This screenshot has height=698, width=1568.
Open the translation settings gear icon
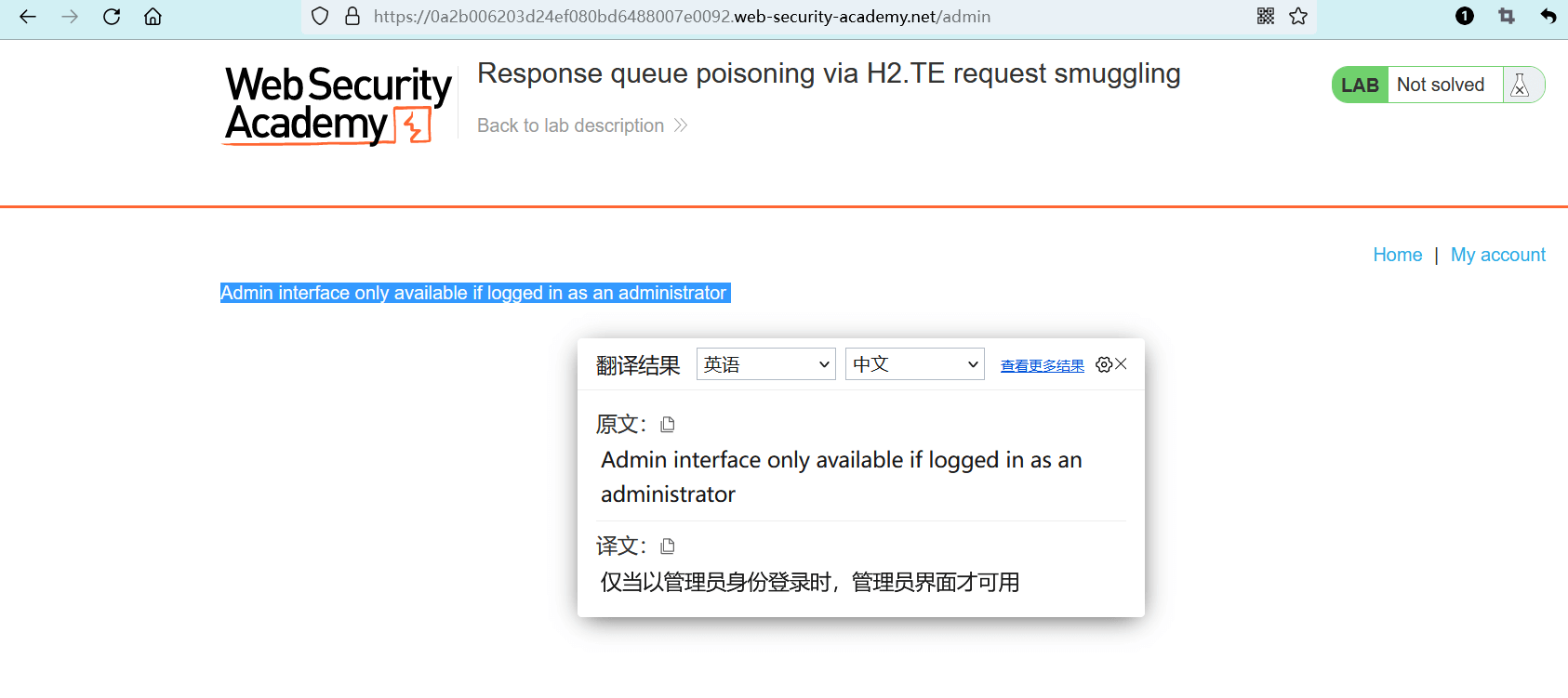(1104, 364)
